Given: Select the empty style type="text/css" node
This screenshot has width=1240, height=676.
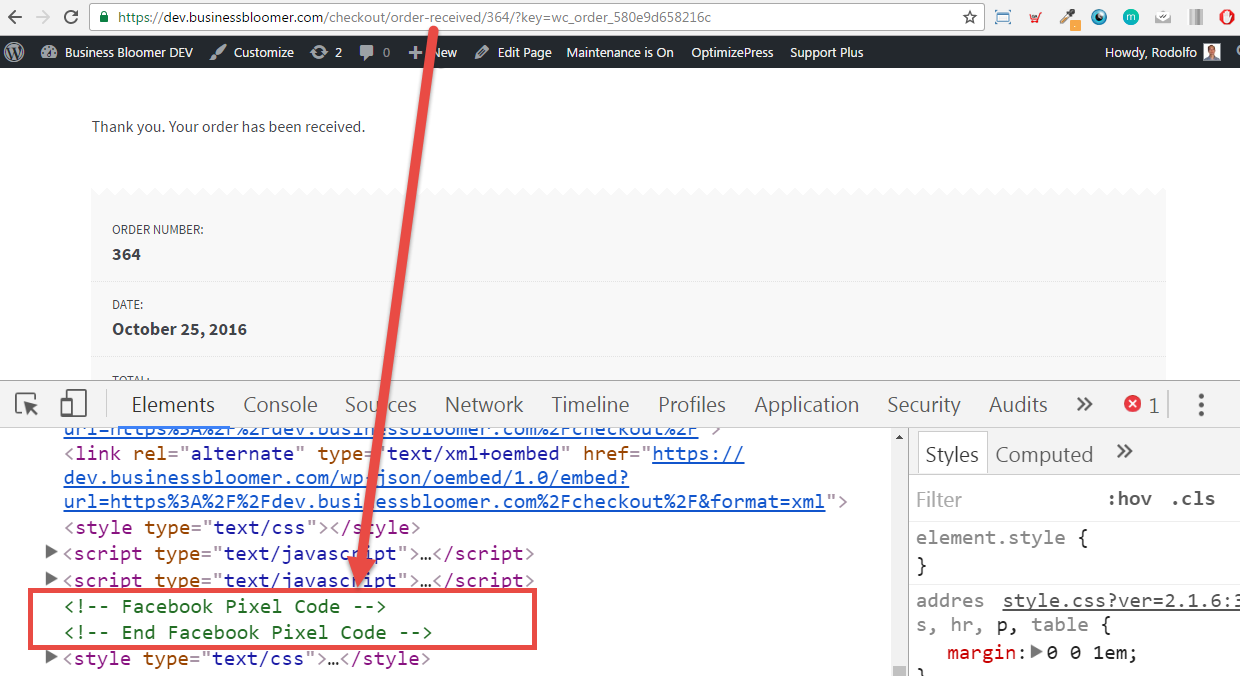Looking at the screenshot, I should 242,527.
